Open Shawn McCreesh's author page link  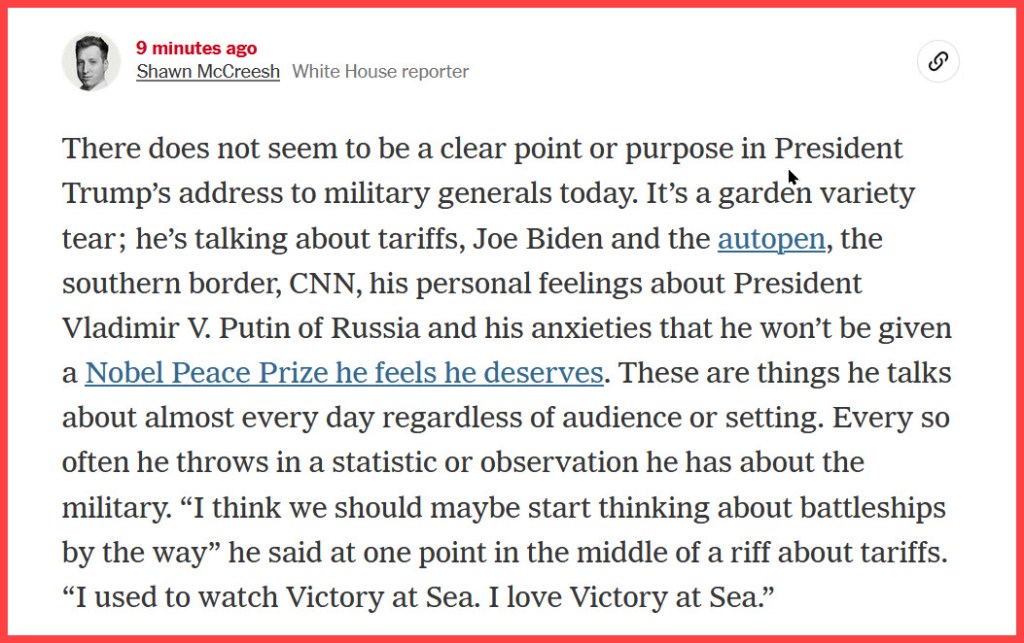[208, 72]
